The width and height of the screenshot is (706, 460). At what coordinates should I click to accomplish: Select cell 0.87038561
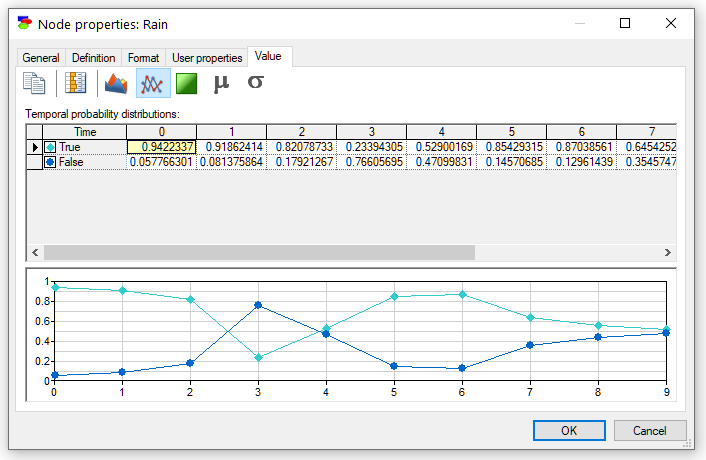[582, 147]
